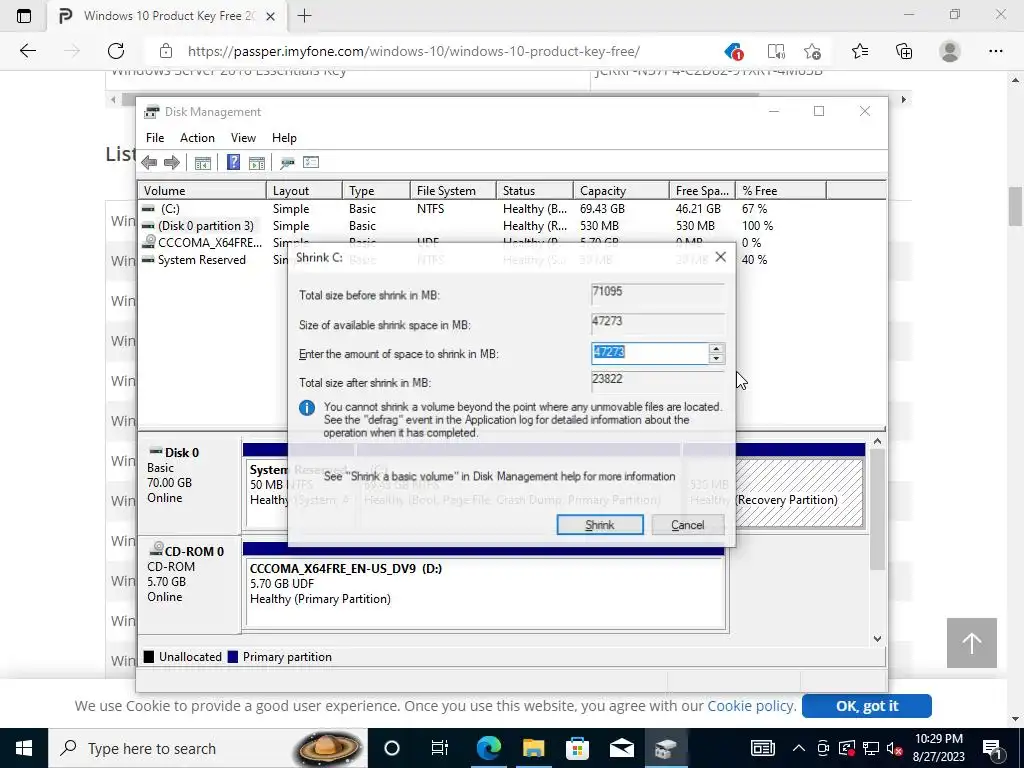Viewport: 1024px width, 768px height.
Task: Click the Forward arrow in Disk Management toolbar
Action: 172,163
